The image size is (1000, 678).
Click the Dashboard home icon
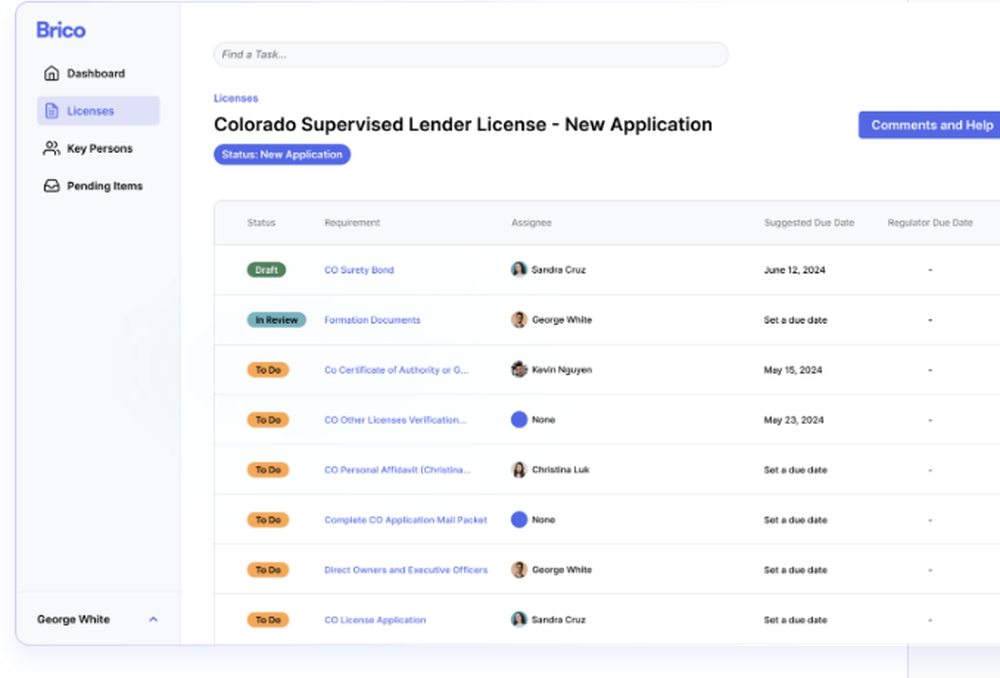[x=52, y=74]
